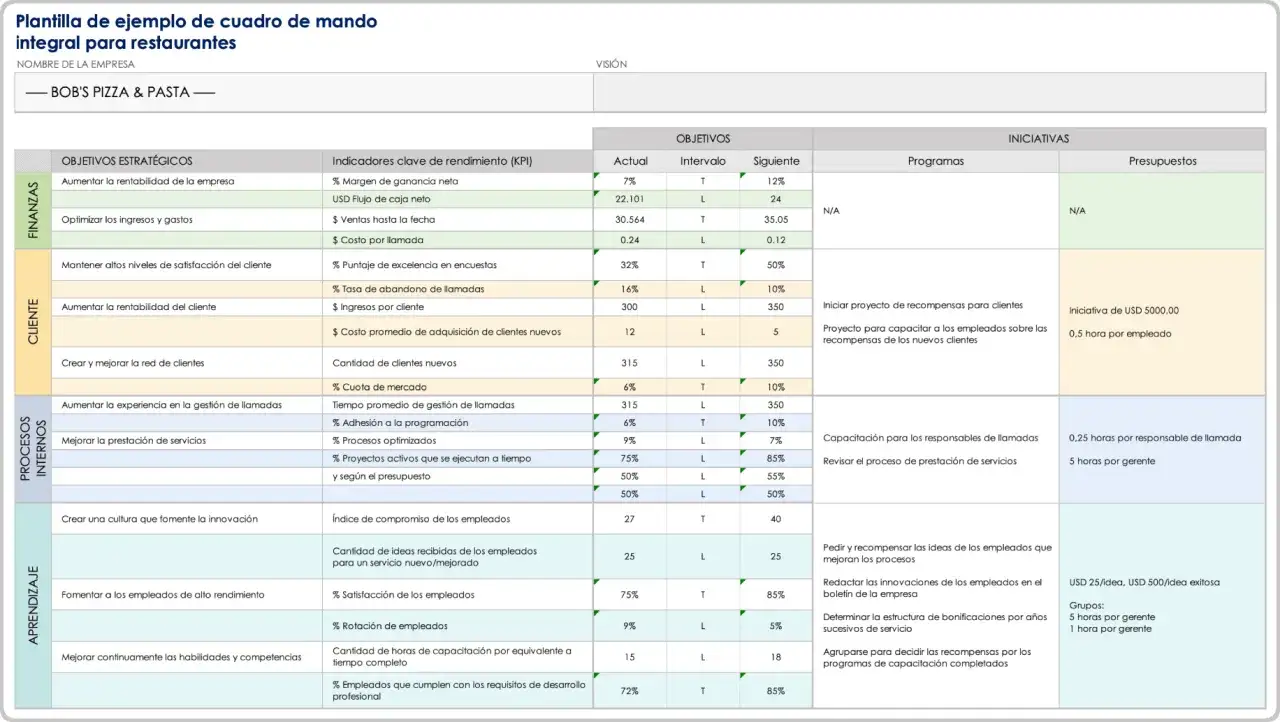1280x722 pixels.
Task: Click '0,25 horas por responsable de llamada' budget
Action: point(1155,438)
